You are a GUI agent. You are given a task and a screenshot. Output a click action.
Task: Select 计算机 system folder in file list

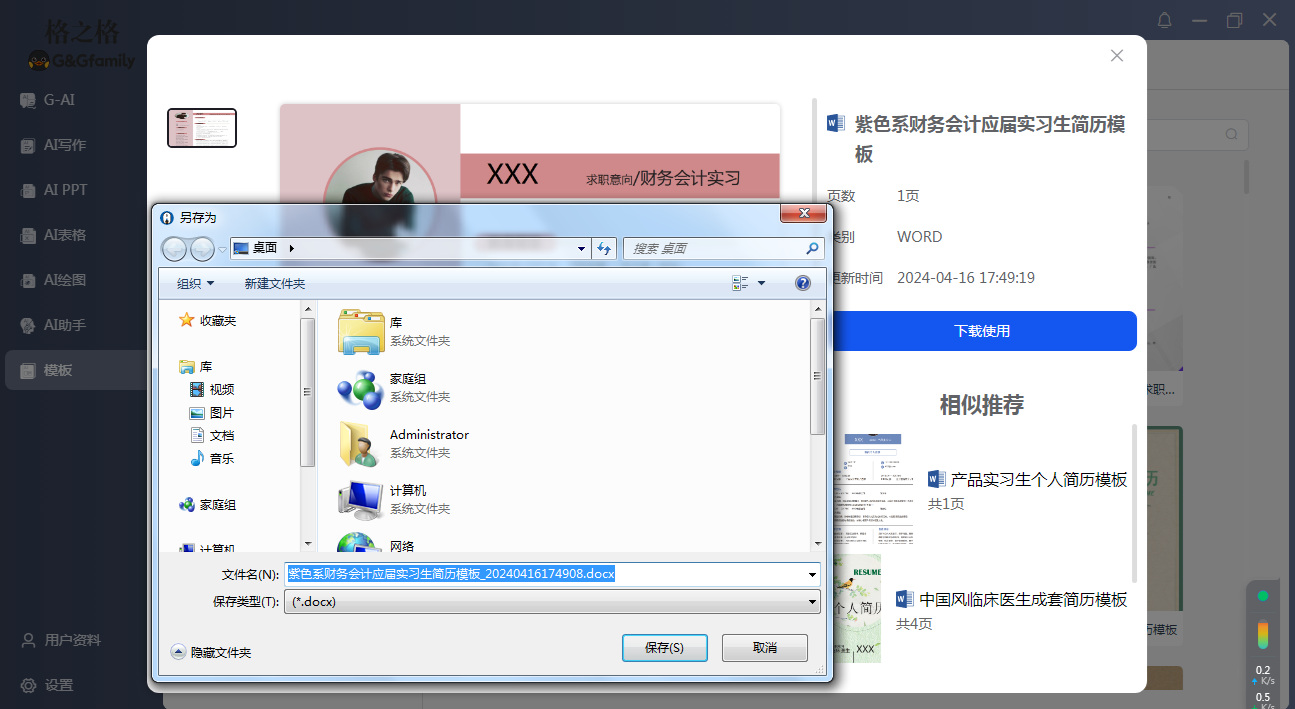click(x=394, y=500)
